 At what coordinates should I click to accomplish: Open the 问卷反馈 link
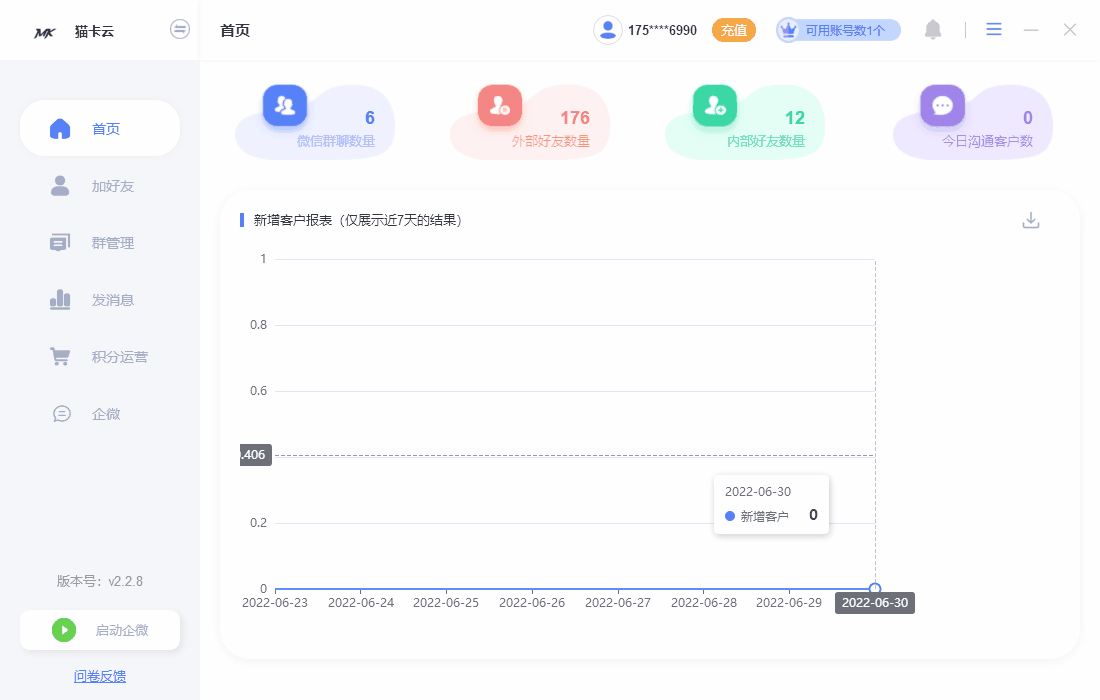[x=100, y=676]
